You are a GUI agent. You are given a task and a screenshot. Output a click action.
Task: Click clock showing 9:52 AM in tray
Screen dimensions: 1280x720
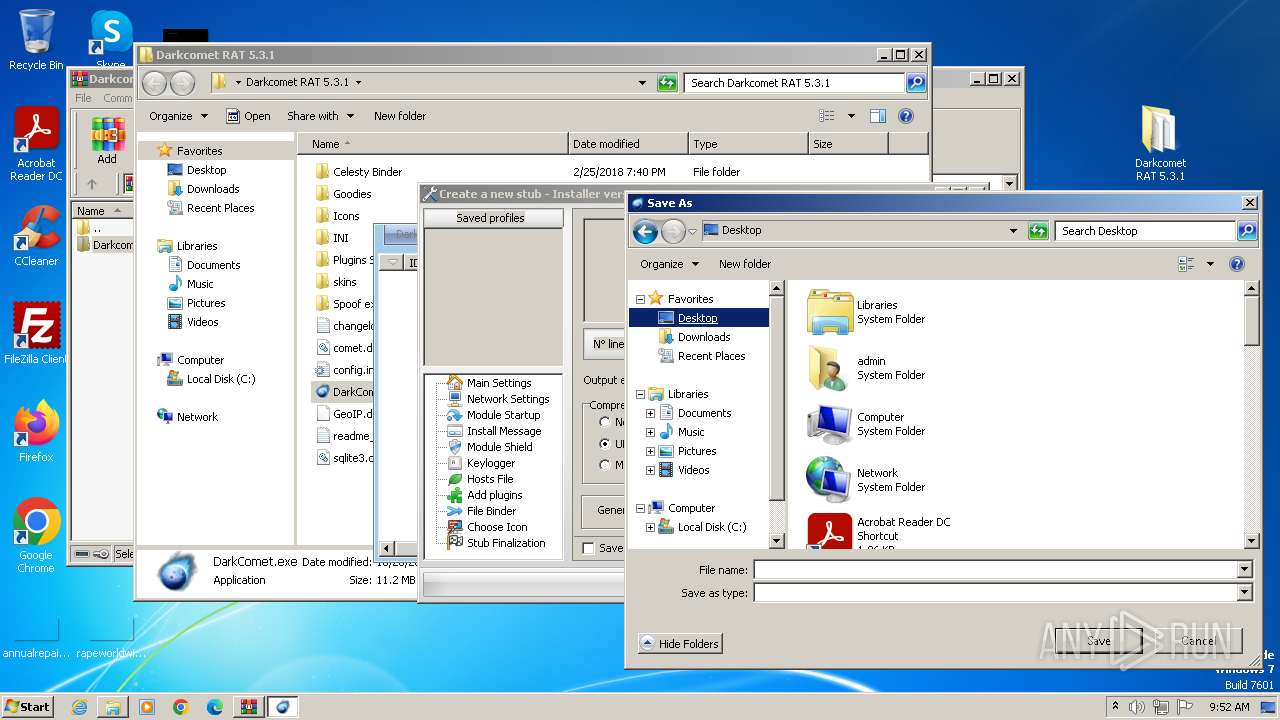(x=1229, y=707)
